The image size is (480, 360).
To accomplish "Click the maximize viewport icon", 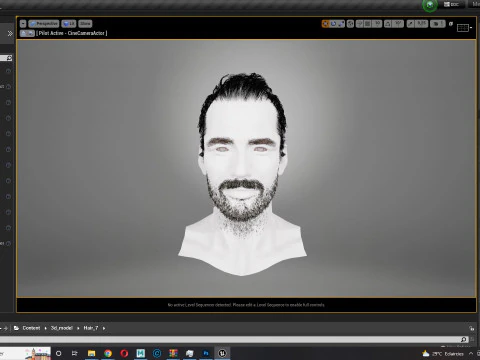I will point(451,24).
